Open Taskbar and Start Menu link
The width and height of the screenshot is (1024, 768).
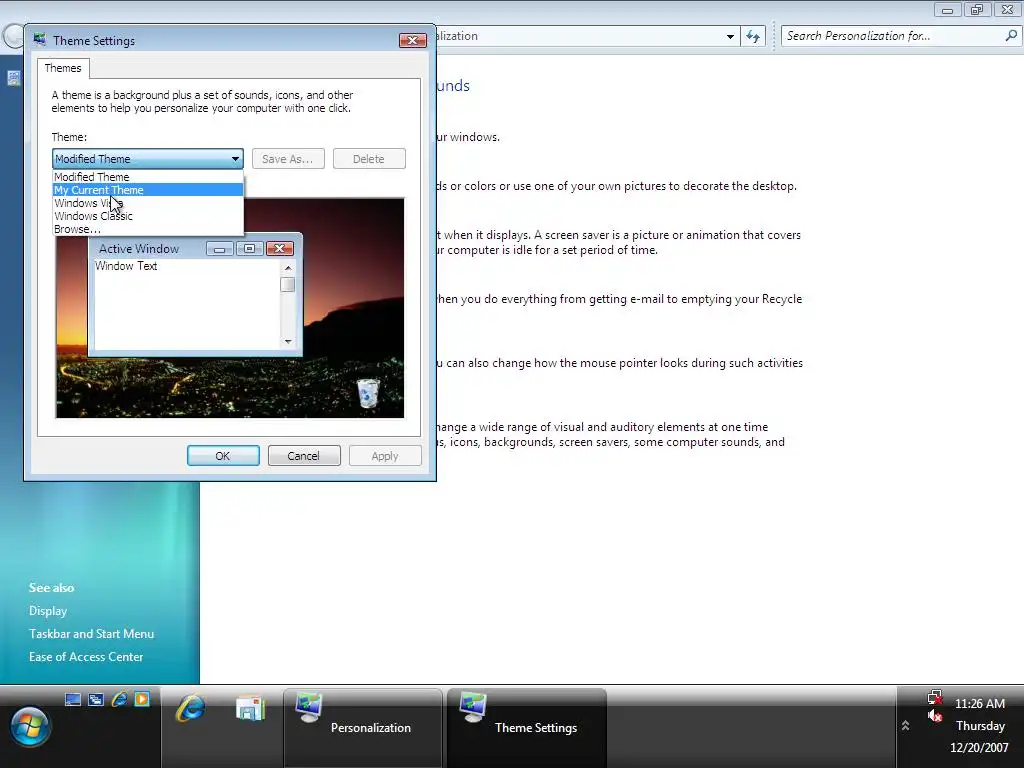point(91,634)
